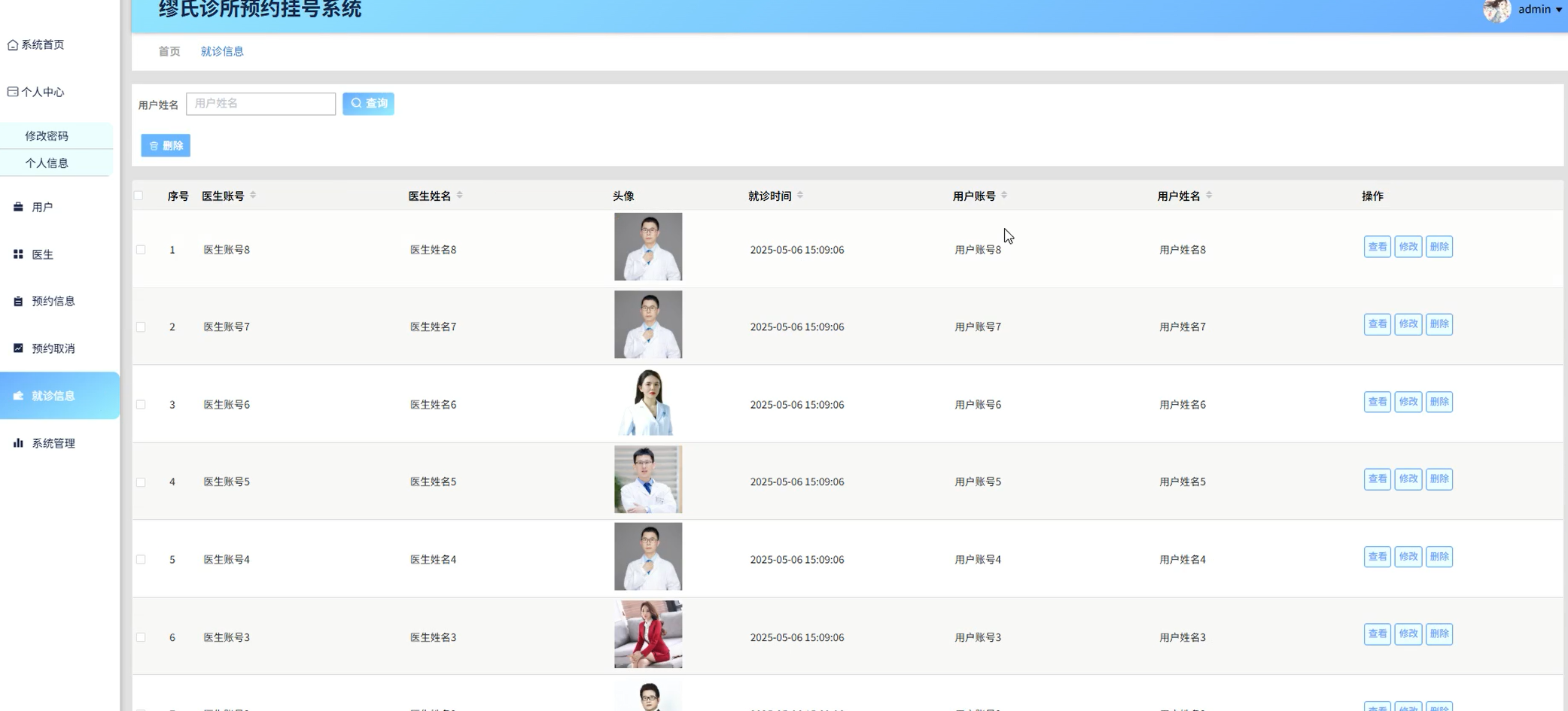Go to the 医生 management page
The height and width of the screenshot is (711, 1568).
[42, 254]
